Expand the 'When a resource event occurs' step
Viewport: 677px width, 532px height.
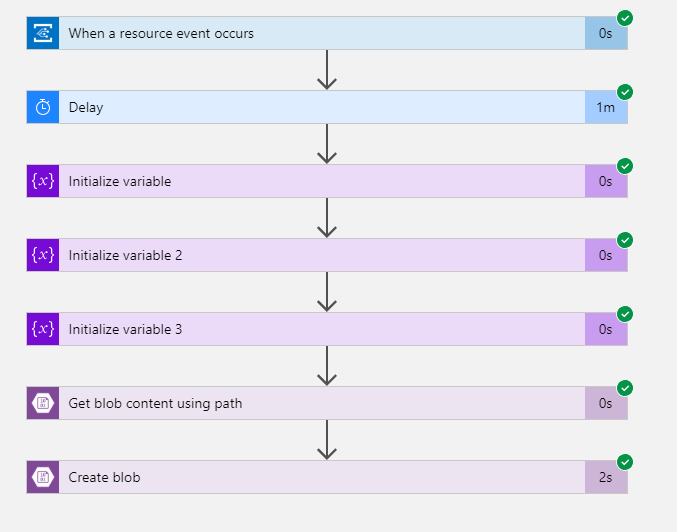pos(327,33)
